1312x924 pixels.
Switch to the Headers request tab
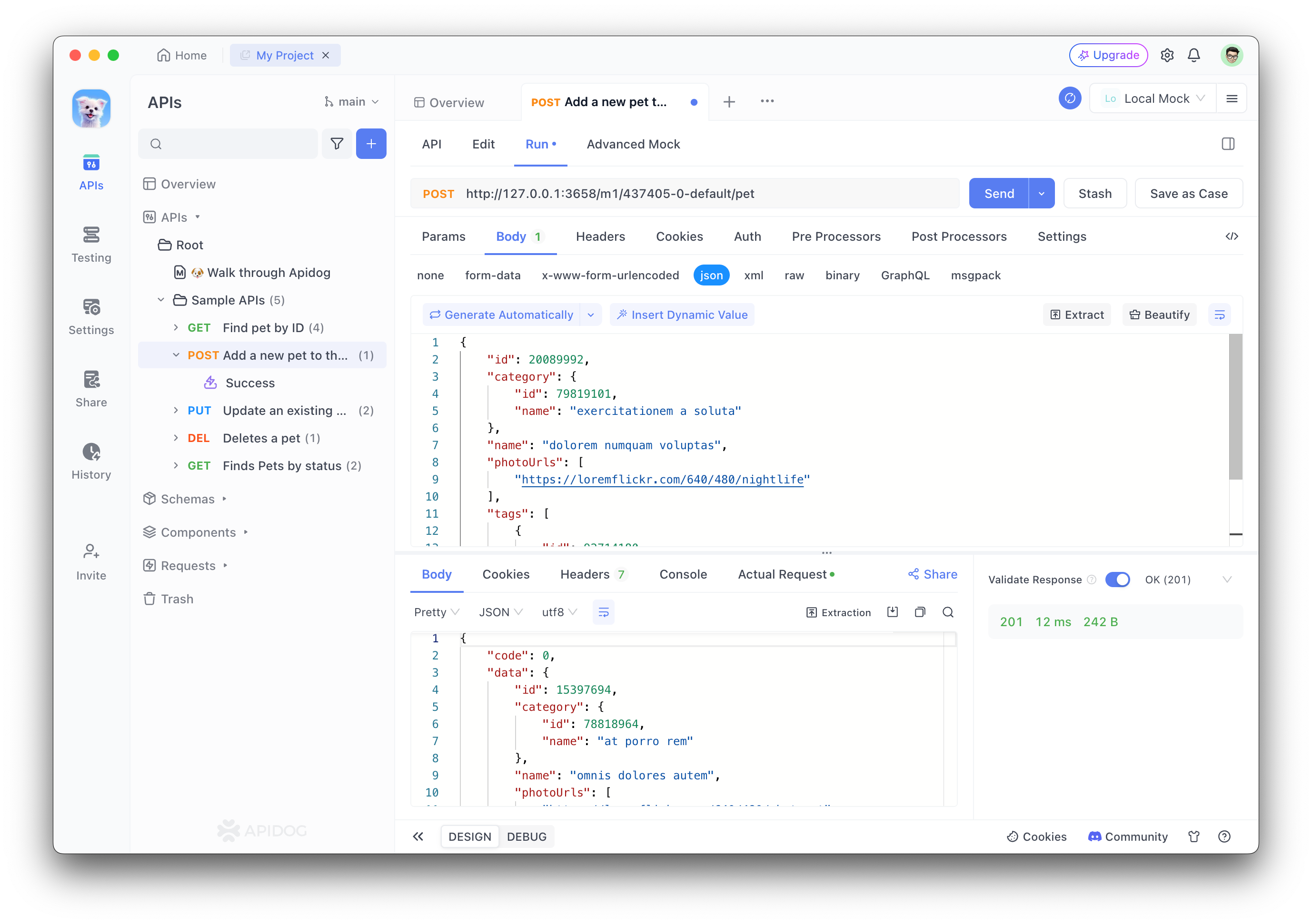click(x=600, y=236)
